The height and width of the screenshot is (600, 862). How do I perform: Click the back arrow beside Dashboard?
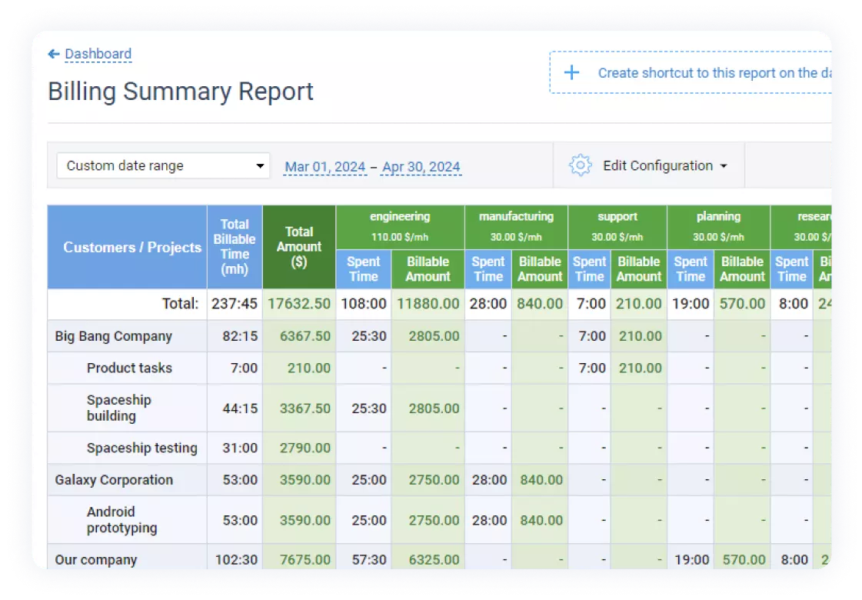[55, 53]
